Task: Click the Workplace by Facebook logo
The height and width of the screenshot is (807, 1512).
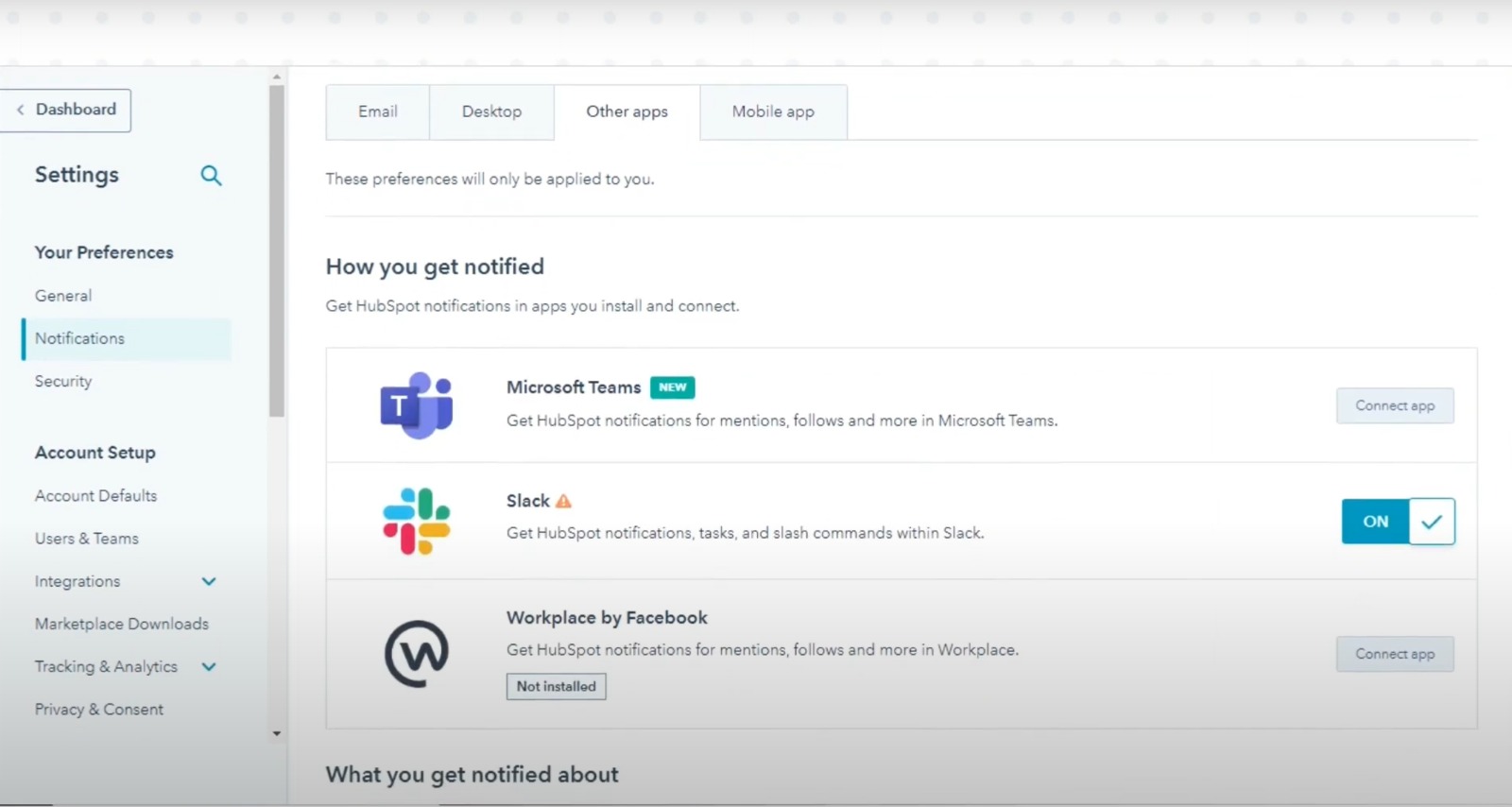Action: (x=417, y=653)
